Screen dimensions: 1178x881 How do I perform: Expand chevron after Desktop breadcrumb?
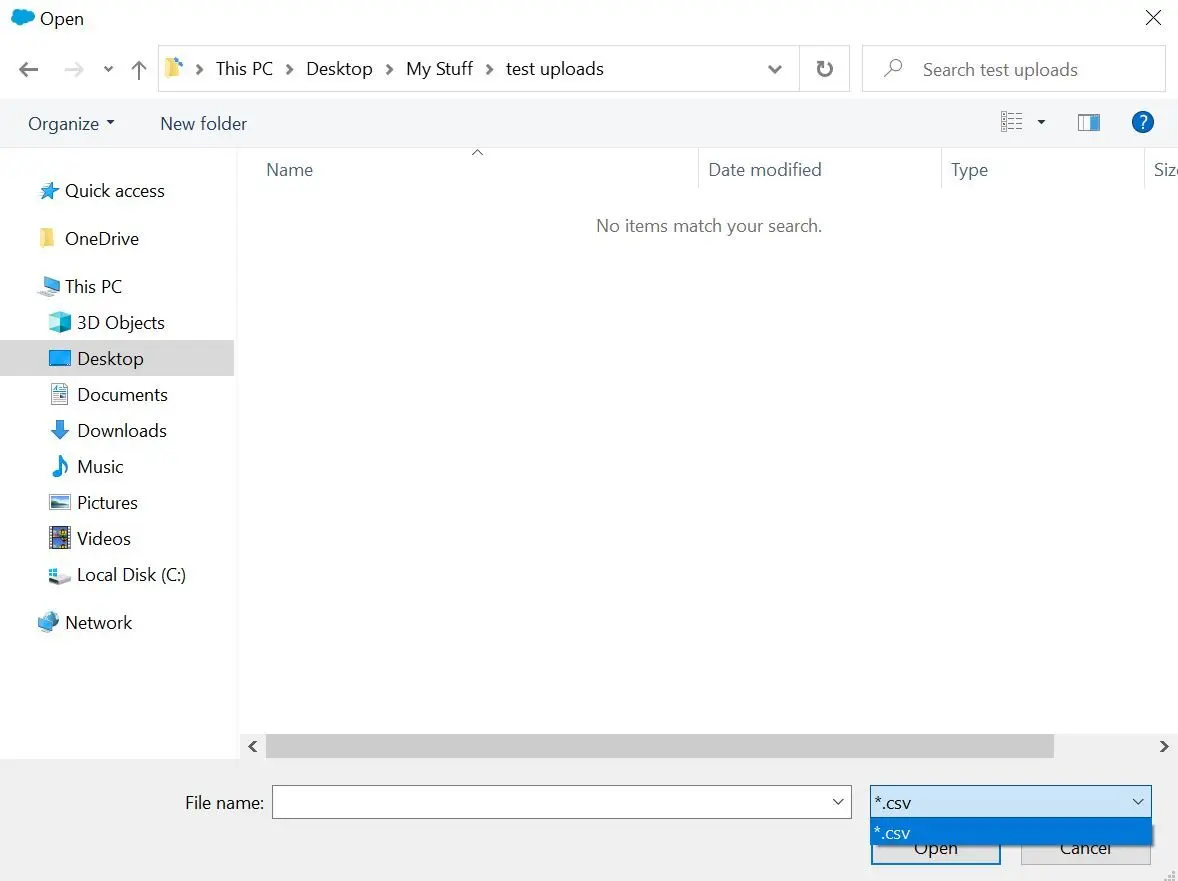(x=389, y=70)
